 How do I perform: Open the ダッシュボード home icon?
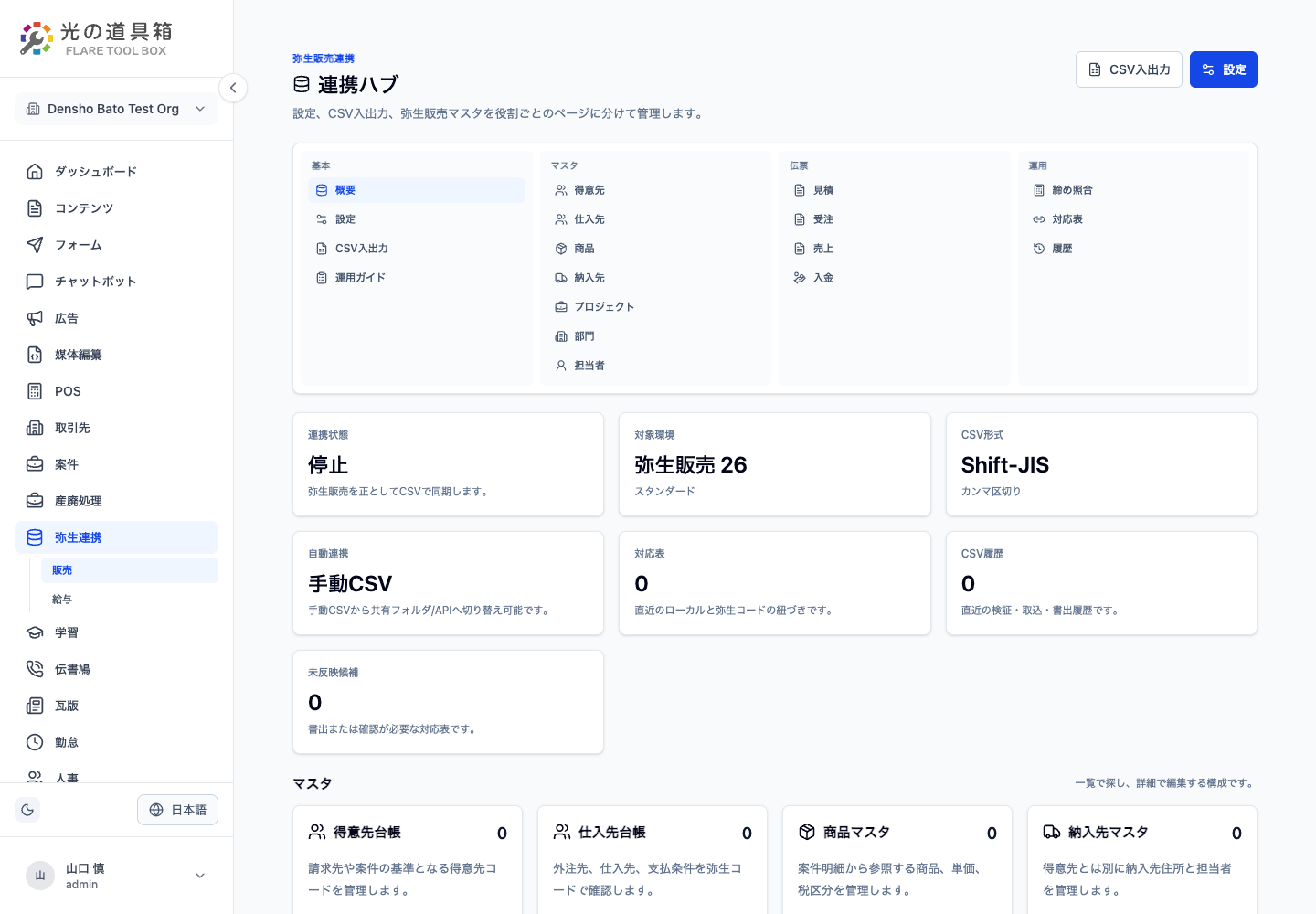[35, 172]
